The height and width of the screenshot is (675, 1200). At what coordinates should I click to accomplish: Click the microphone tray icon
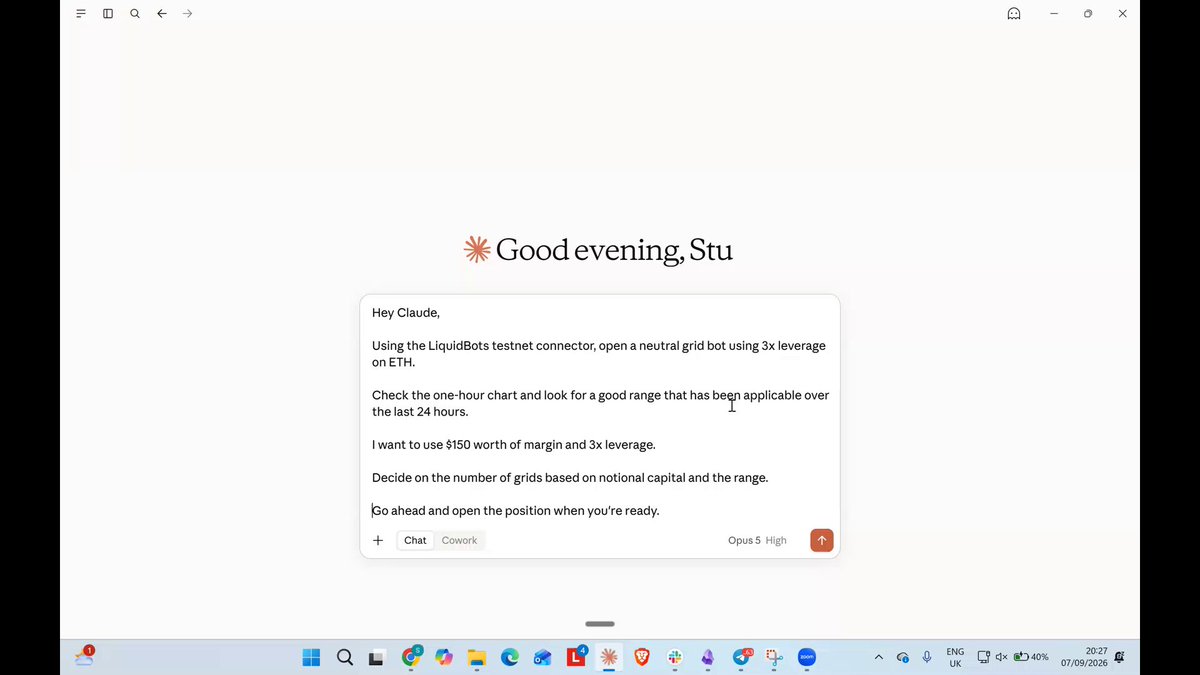[x=927, y=657]
